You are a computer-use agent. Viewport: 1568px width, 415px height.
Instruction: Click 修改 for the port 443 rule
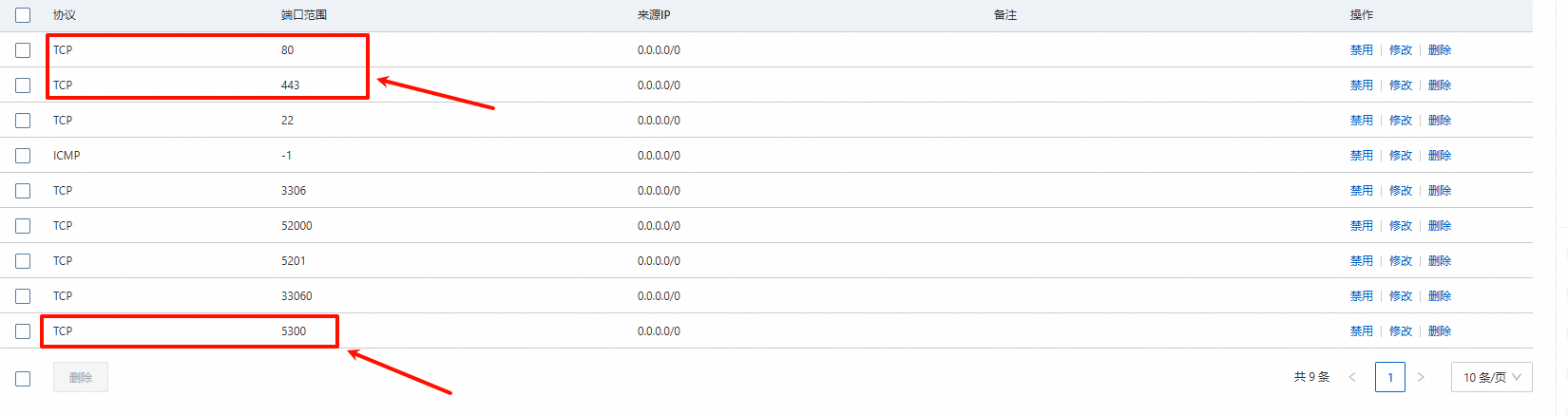[x=1400, y=85]
